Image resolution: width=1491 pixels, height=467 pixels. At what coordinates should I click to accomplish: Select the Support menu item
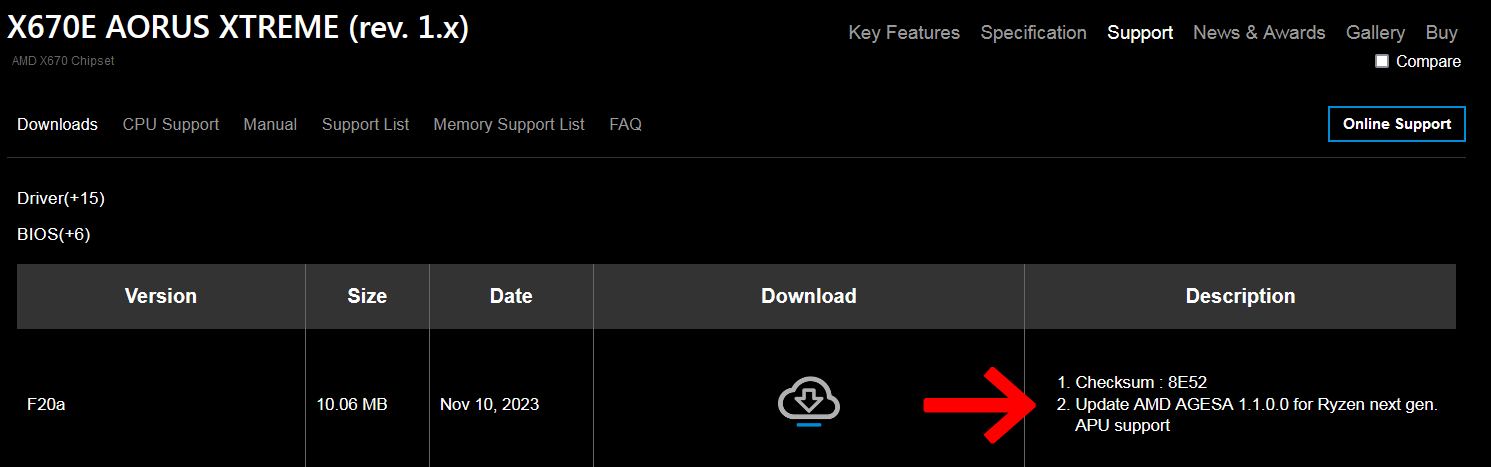(x=1140, y=32)
